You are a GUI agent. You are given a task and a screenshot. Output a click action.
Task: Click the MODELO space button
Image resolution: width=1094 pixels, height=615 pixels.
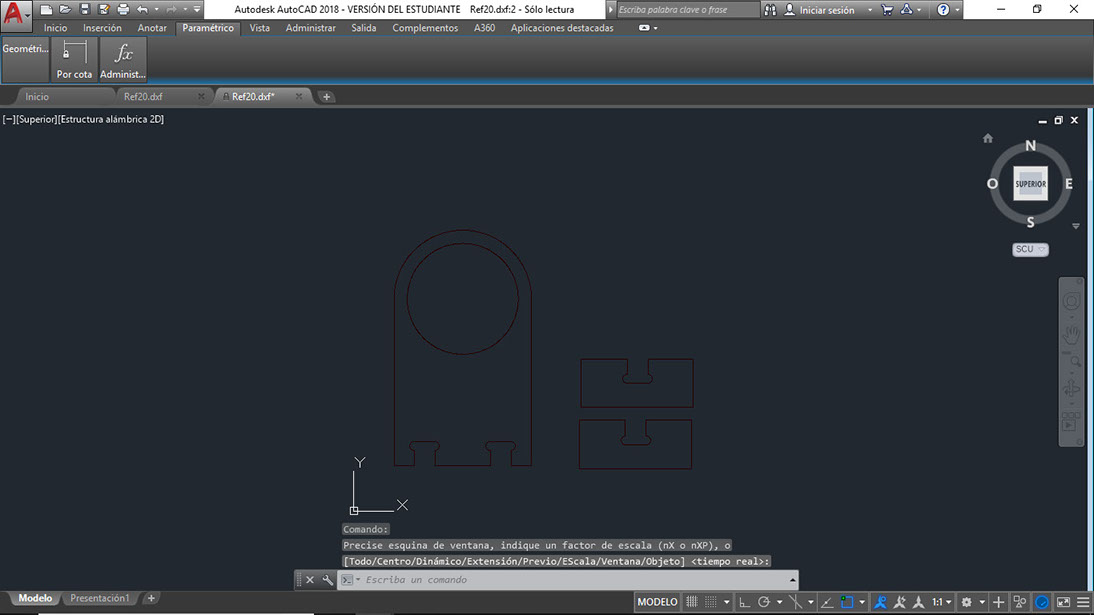click(x=657, y=602)
